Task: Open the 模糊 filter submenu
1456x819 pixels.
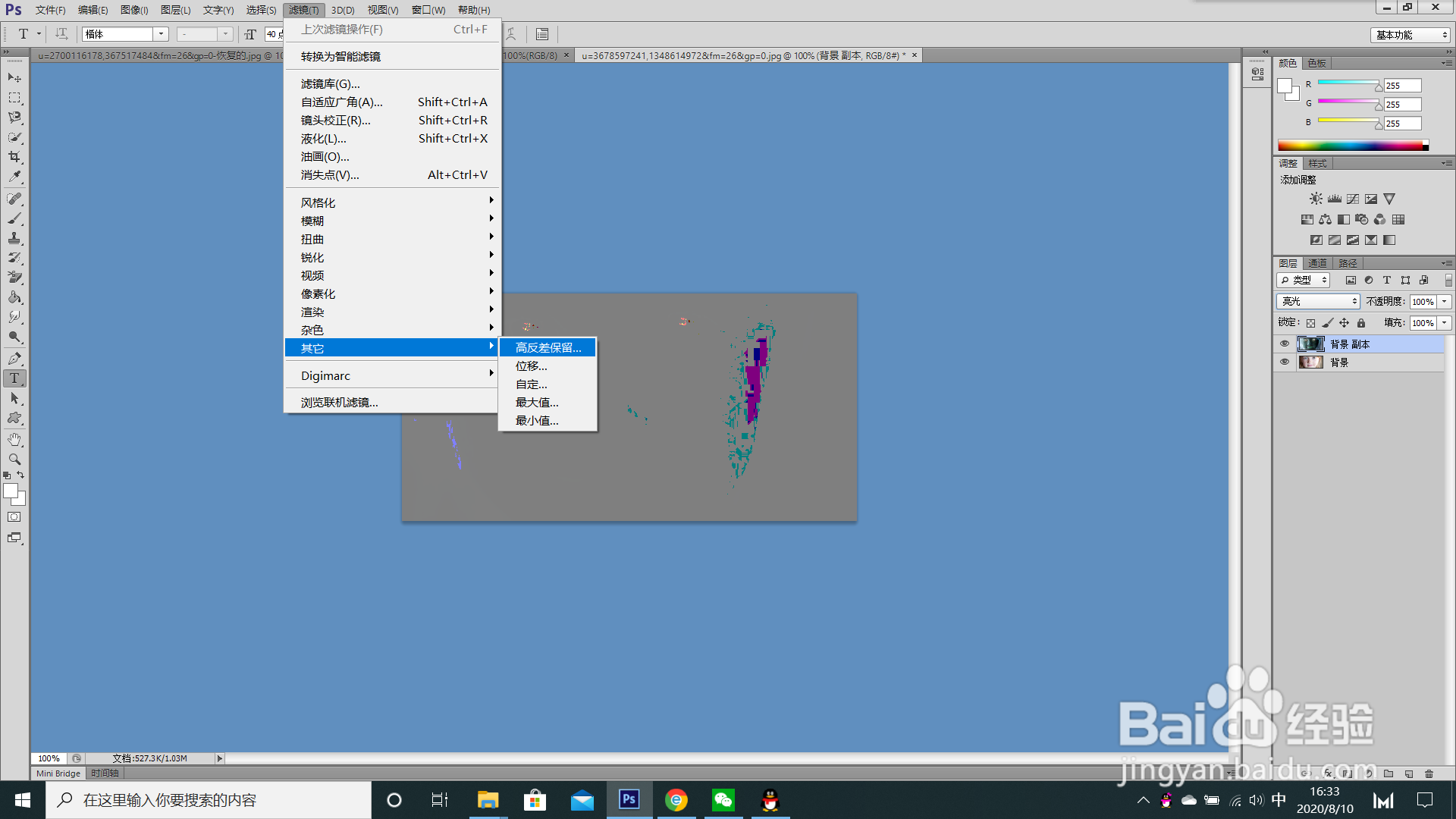Action: click(312, 221)
